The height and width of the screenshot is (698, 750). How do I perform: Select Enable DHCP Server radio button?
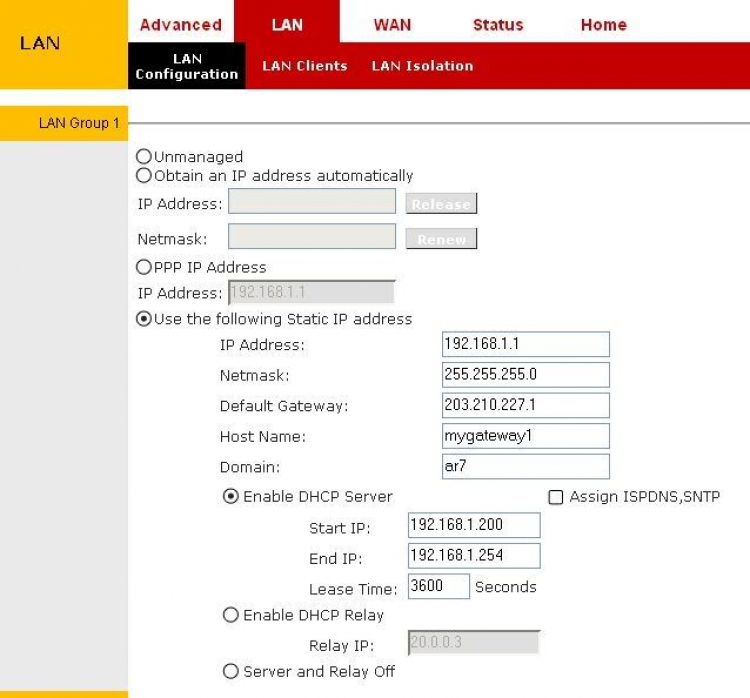click(x=231, y=496)
